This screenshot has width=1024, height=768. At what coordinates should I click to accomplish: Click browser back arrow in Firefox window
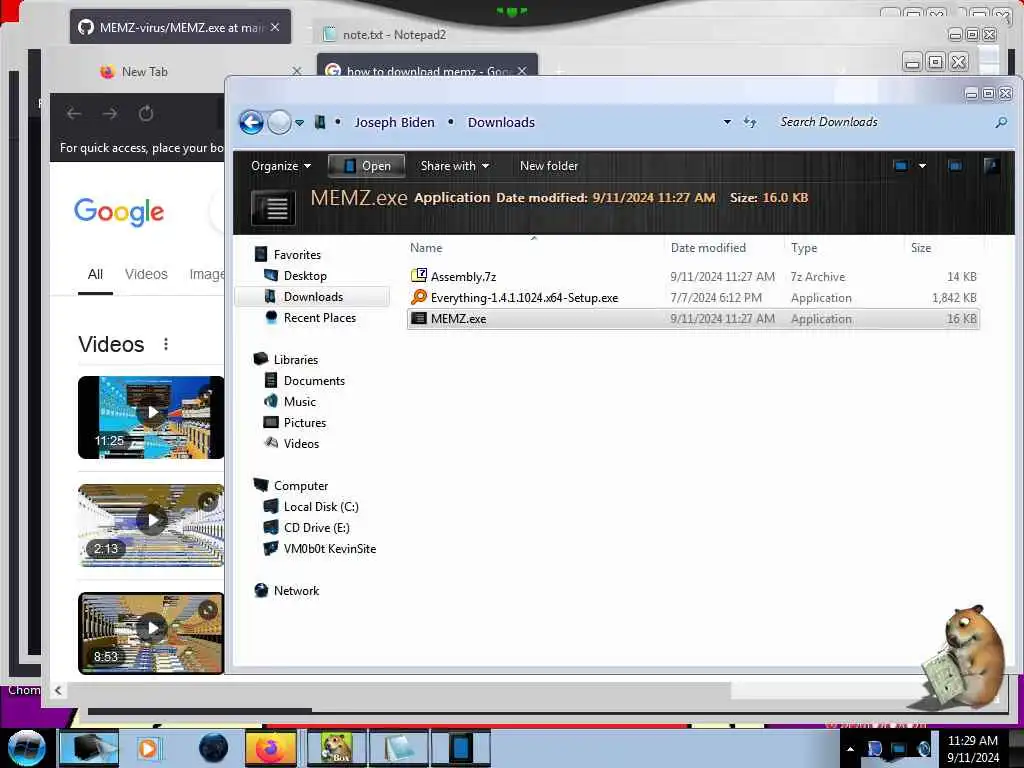point(74,114)
